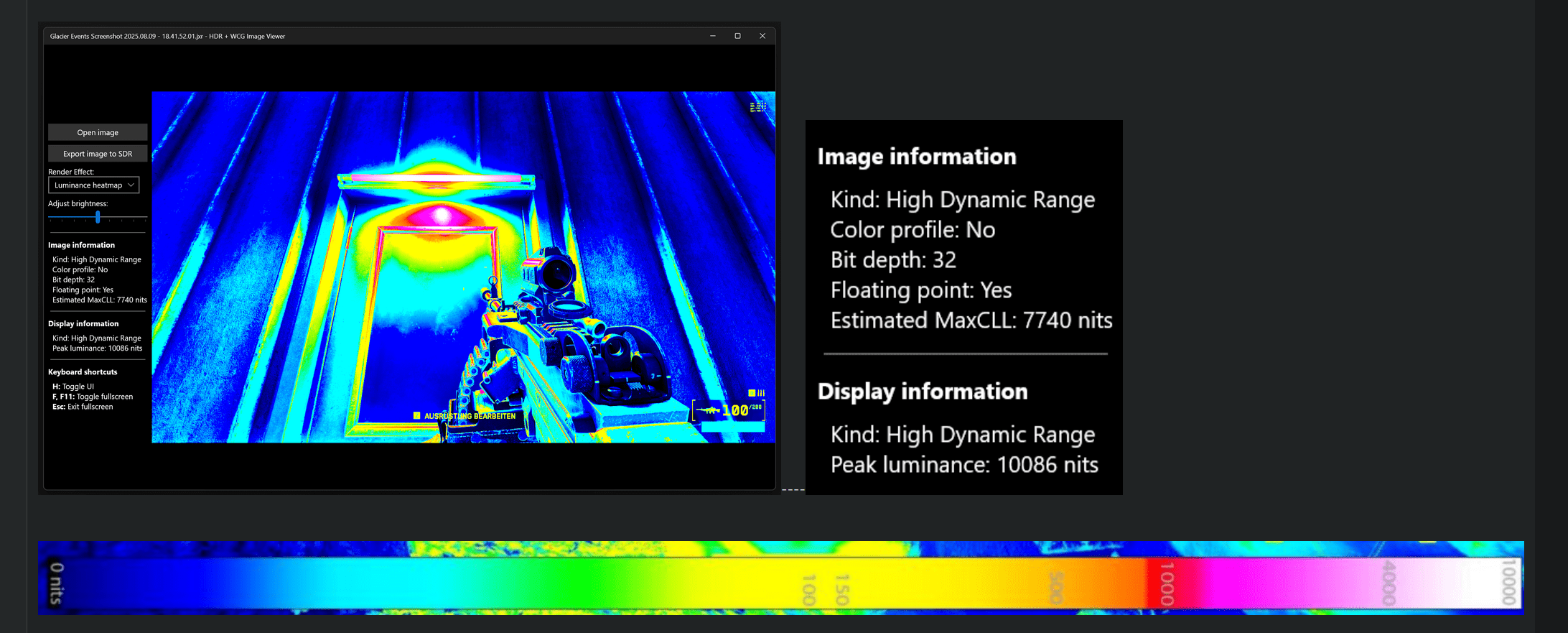Click the Open image button
Image resolution: width=1568 pixels, height=633 pixels.
pos(98,132)
